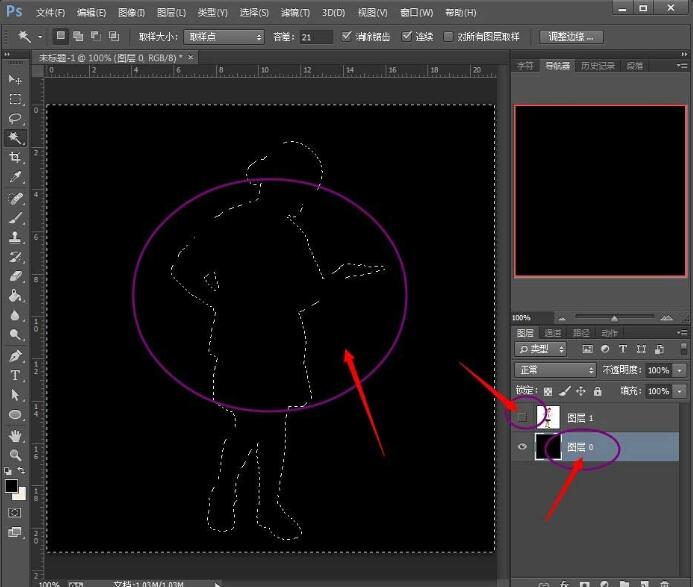Viewport: 693px width, 587px height.
Task: Enable 对所有图层取样 checkbox
Action: (x=447, y=36)
